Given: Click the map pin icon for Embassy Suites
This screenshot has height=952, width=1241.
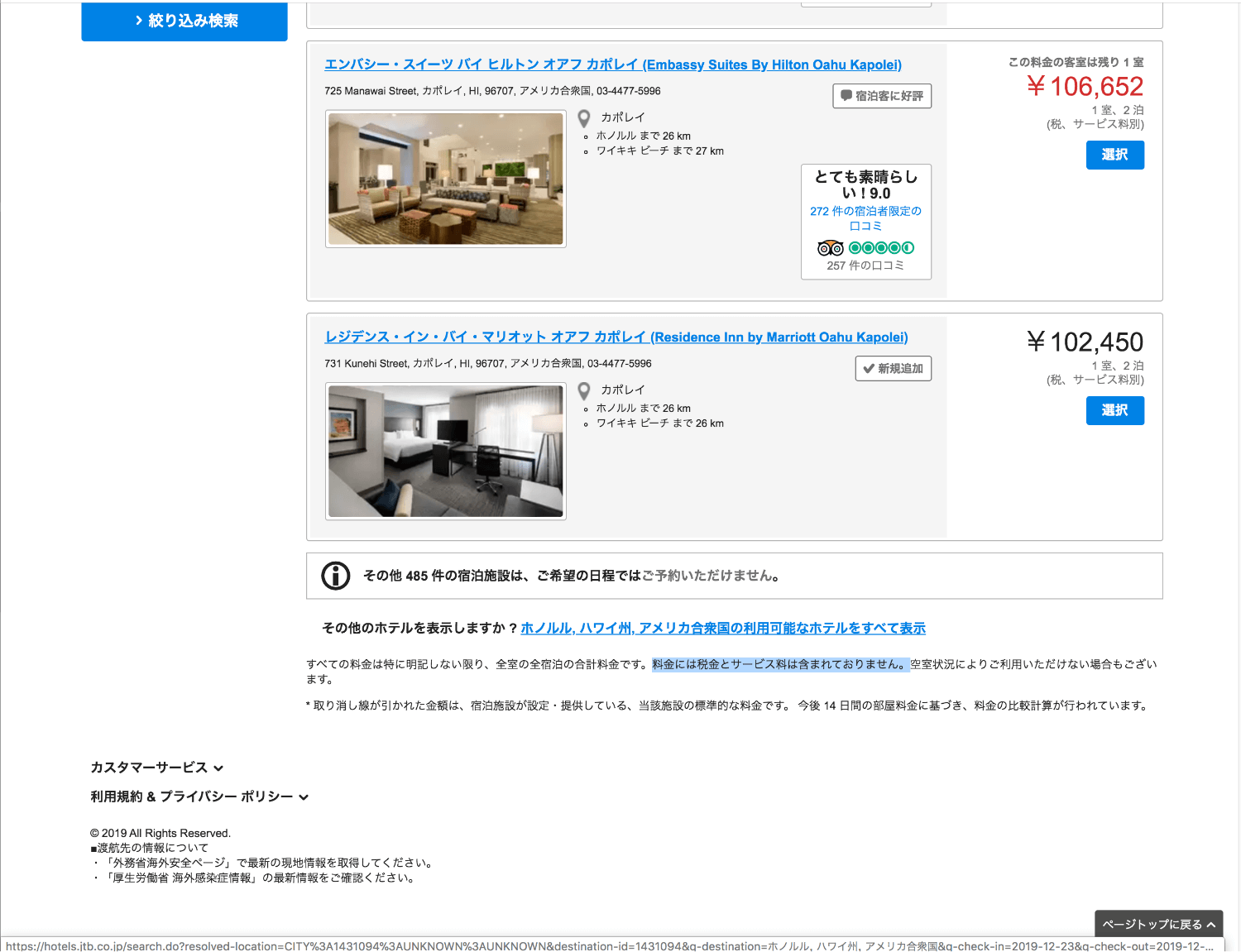Looking at the screenshot, I should pos(584,118).
